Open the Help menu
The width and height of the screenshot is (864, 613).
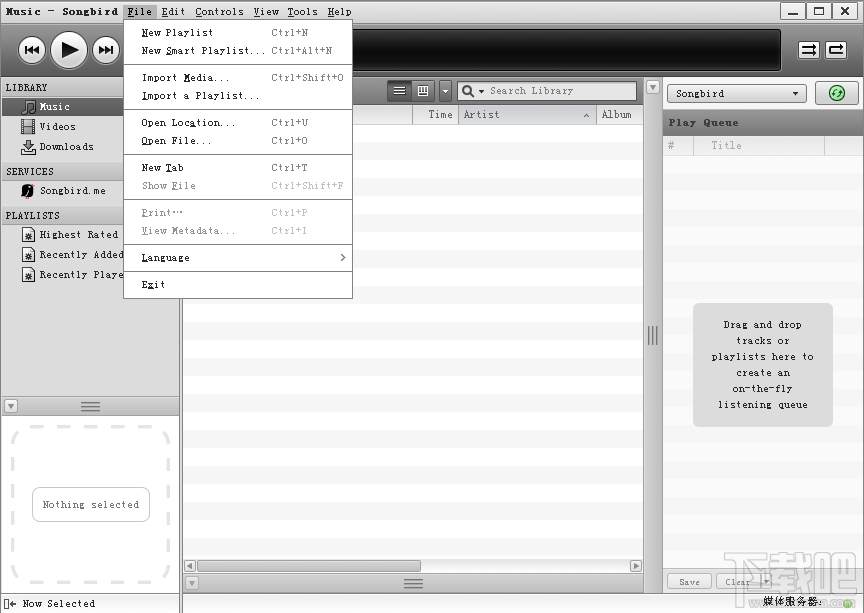[x=339, y=12]
